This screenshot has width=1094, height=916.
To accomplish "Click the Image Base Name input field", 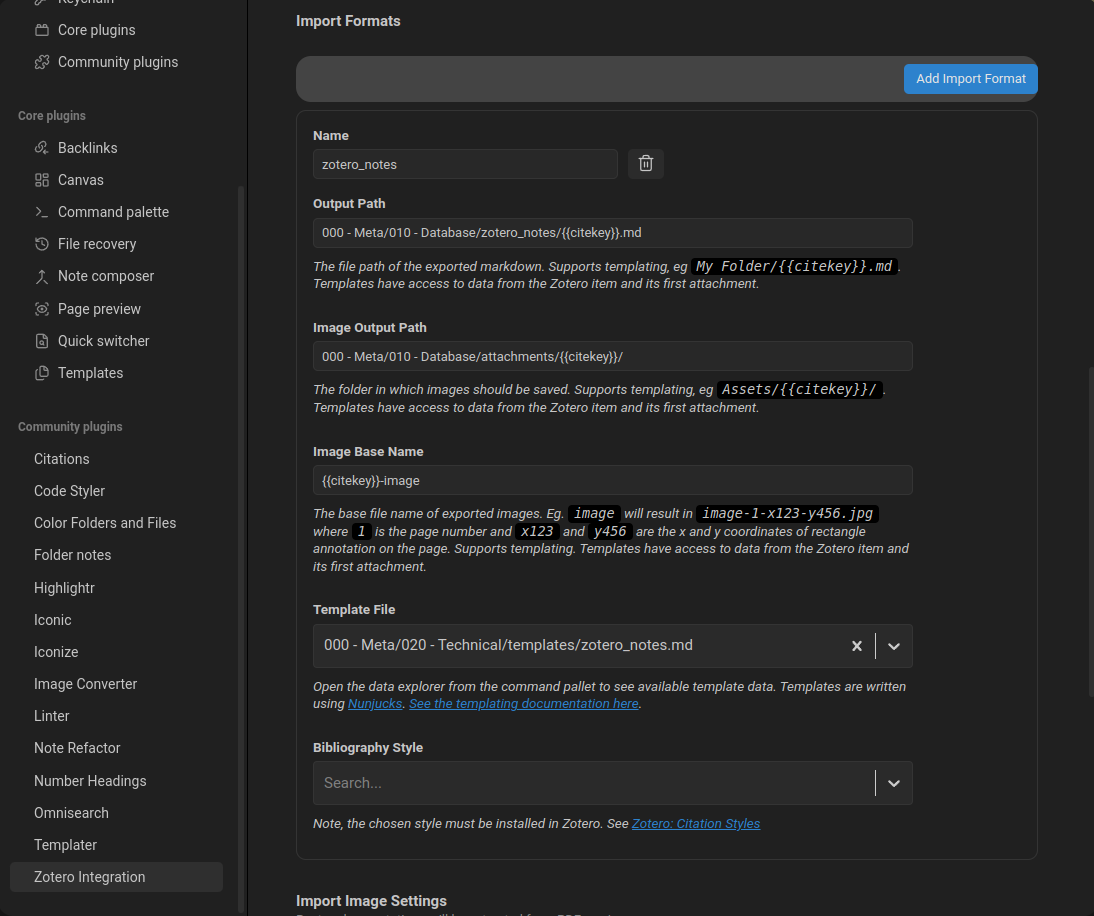I will (612, 480).
